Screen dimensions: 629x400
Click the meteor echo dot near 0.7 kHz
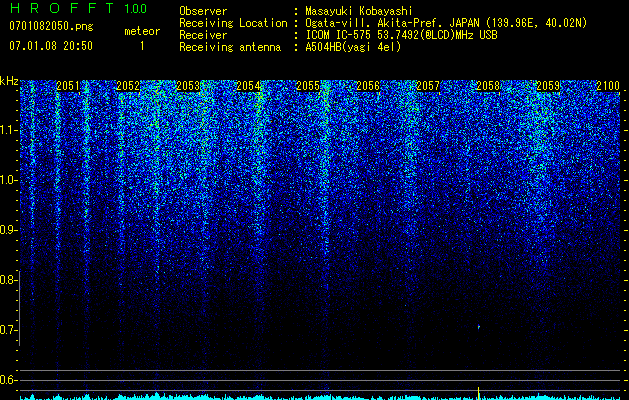click(x=479, y=327)
